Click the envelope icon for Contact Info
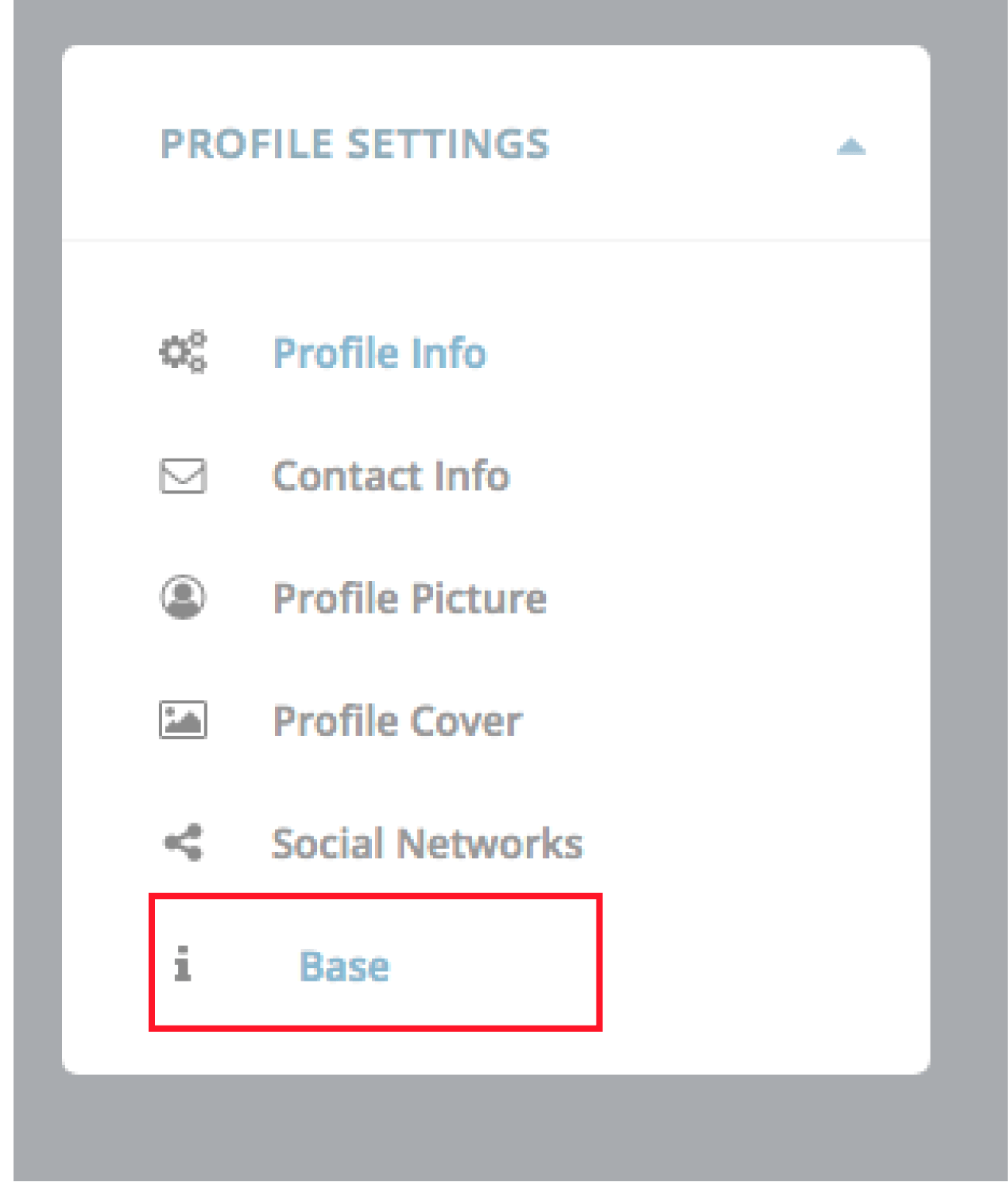Screen dimensions: 1008x1182 [183, 476]
